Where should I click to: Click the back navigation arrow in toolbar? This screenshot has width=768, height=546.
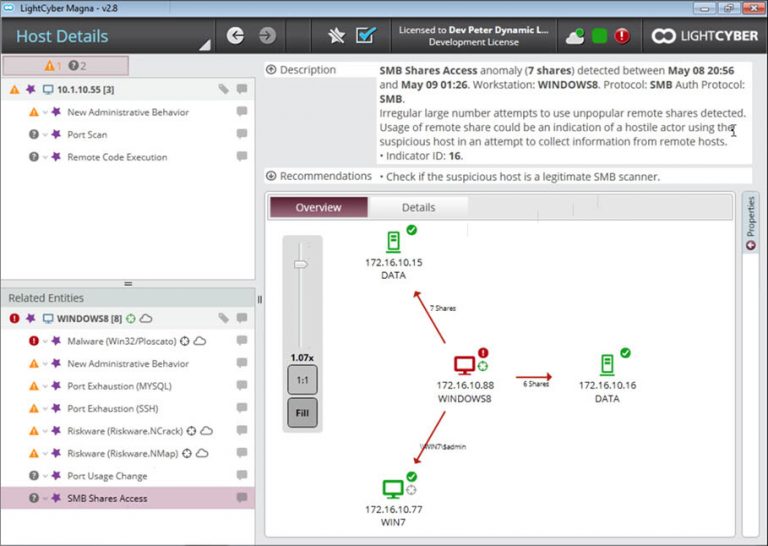pyautogui.click(x=235, y=35)
